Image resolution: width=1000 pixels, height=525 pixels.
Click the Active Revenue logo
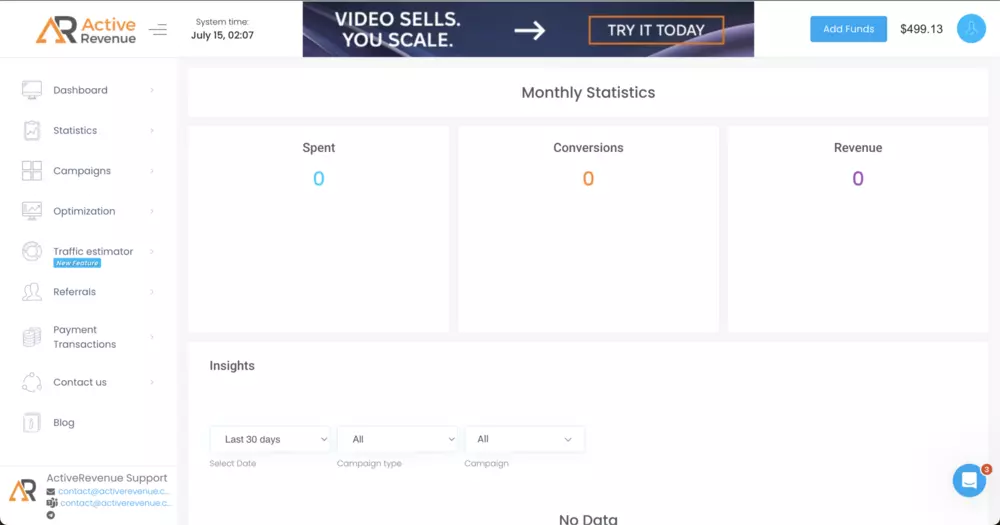pyautogui.click(x=85, y=30)
